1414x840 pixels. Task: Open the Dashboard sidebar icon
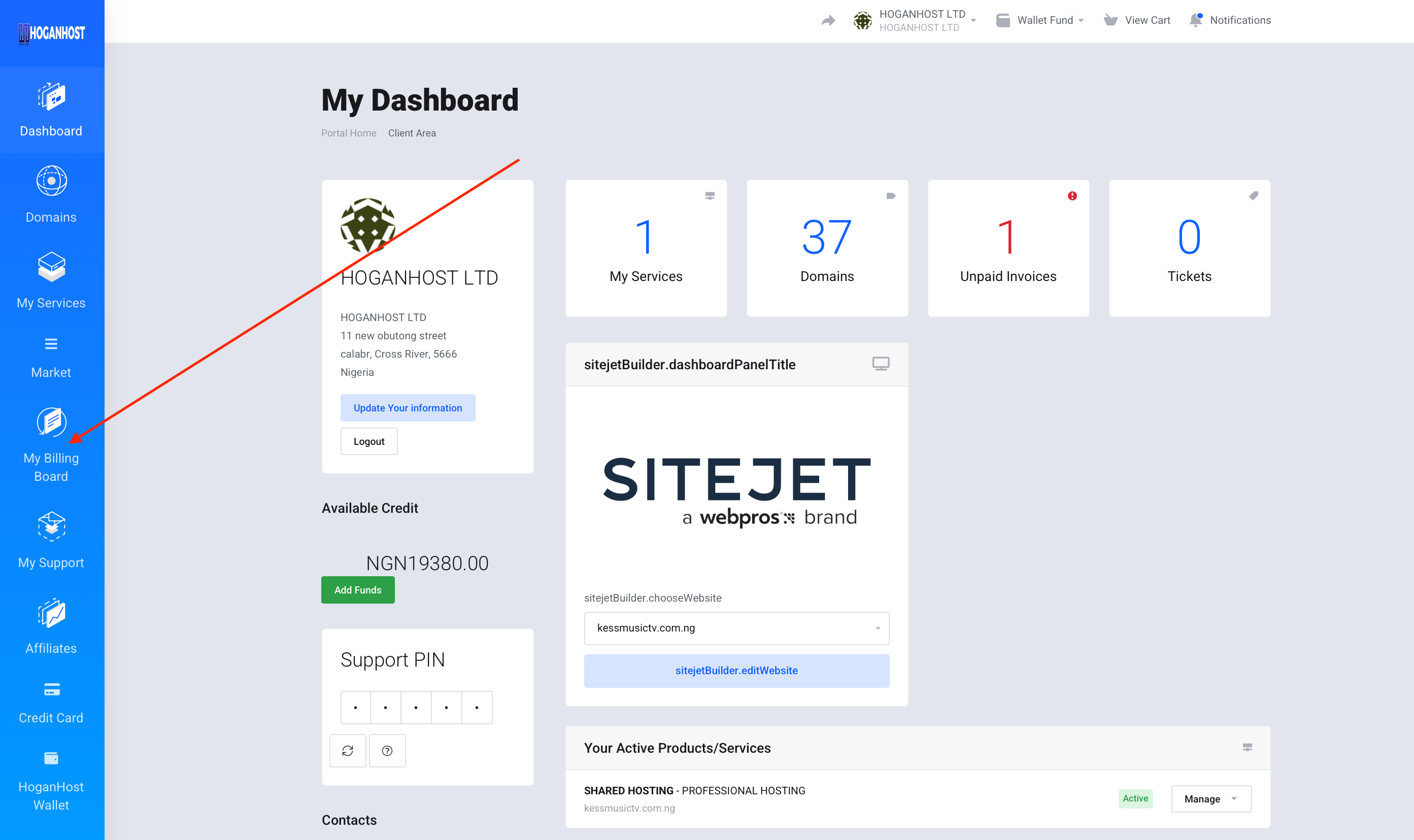coord(52,97)
